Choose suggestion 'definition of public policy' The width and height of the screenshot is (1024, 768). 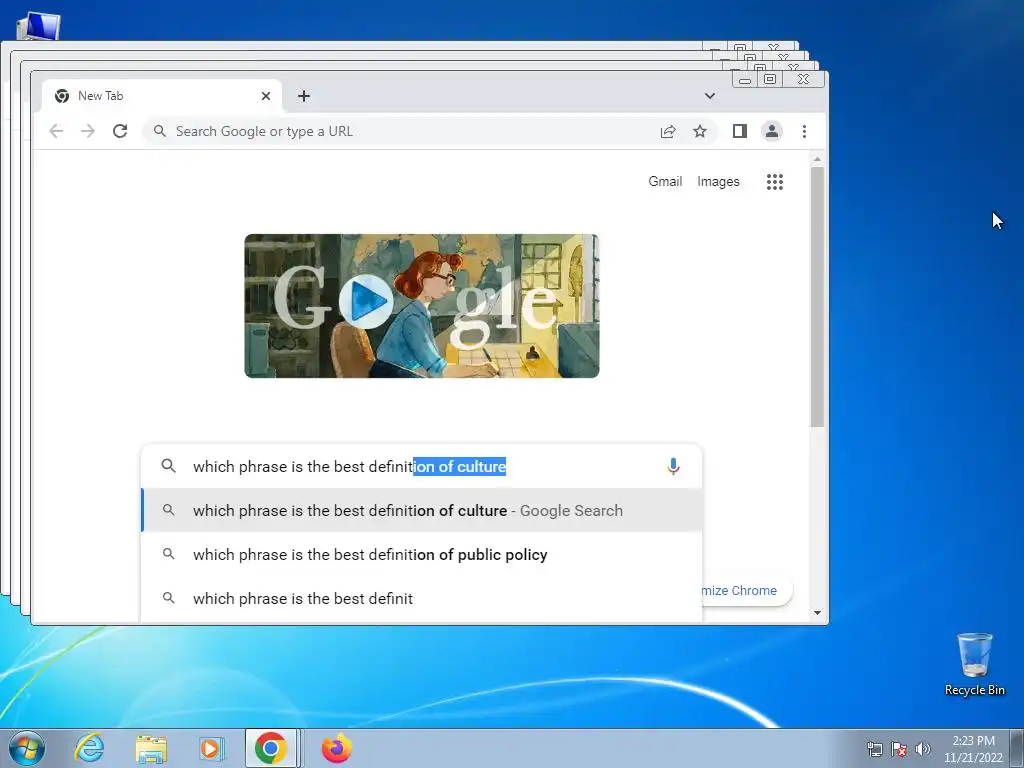click(x=422, y=554)
